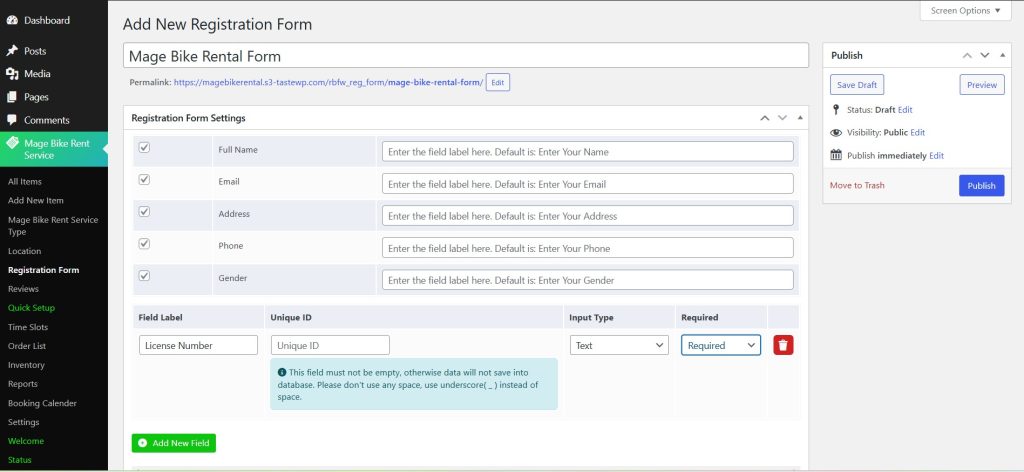This screenshot has width=1024, height=472.
Task: Click the Move to Trash link
Action: (857, 185)
